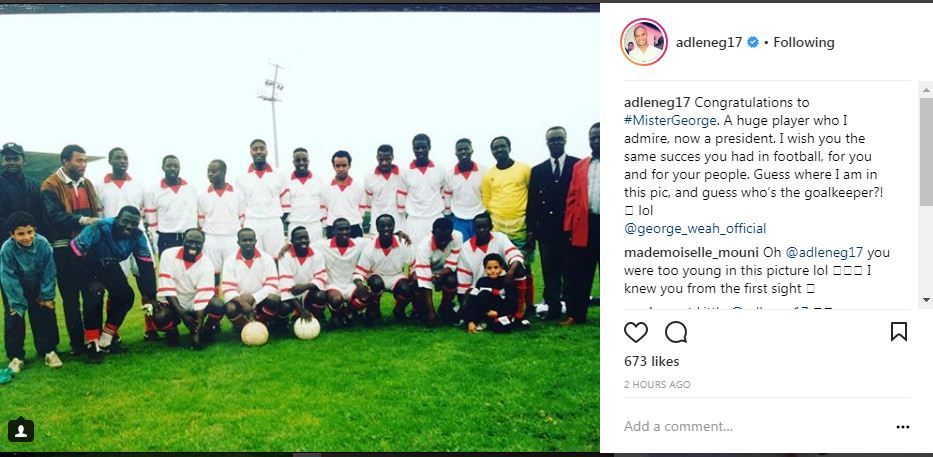Viewport: 933px width, 457px height.
Task: Click the 2 HOURS AGO timestamp
Action: tap(657, 385)
